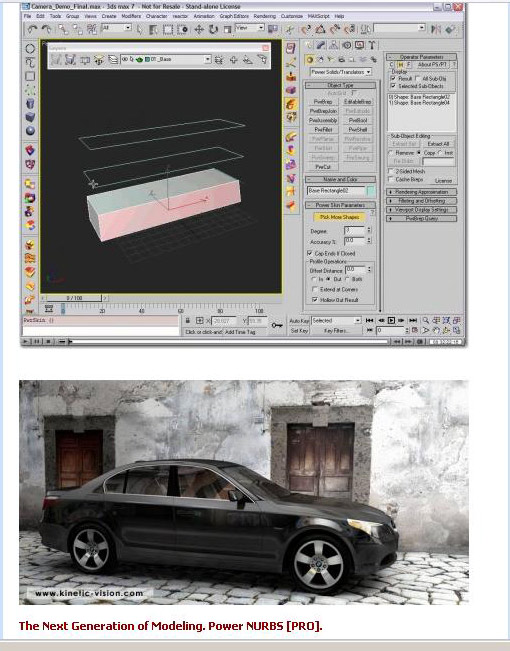Select the Copy radio button
This screenshot has width=510, height=651.
[419, 153]
